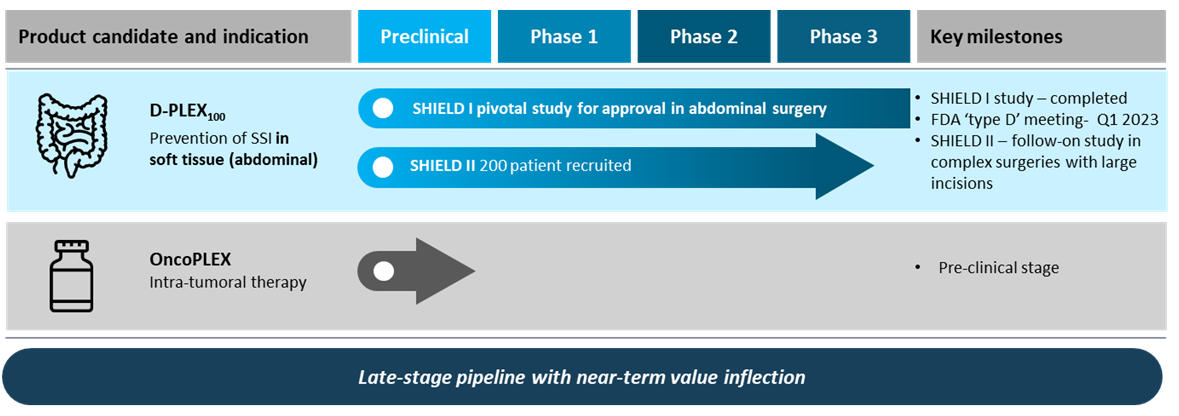Click Product candidate and indication header
1179x416 pixels.
[x=178, y=36]
